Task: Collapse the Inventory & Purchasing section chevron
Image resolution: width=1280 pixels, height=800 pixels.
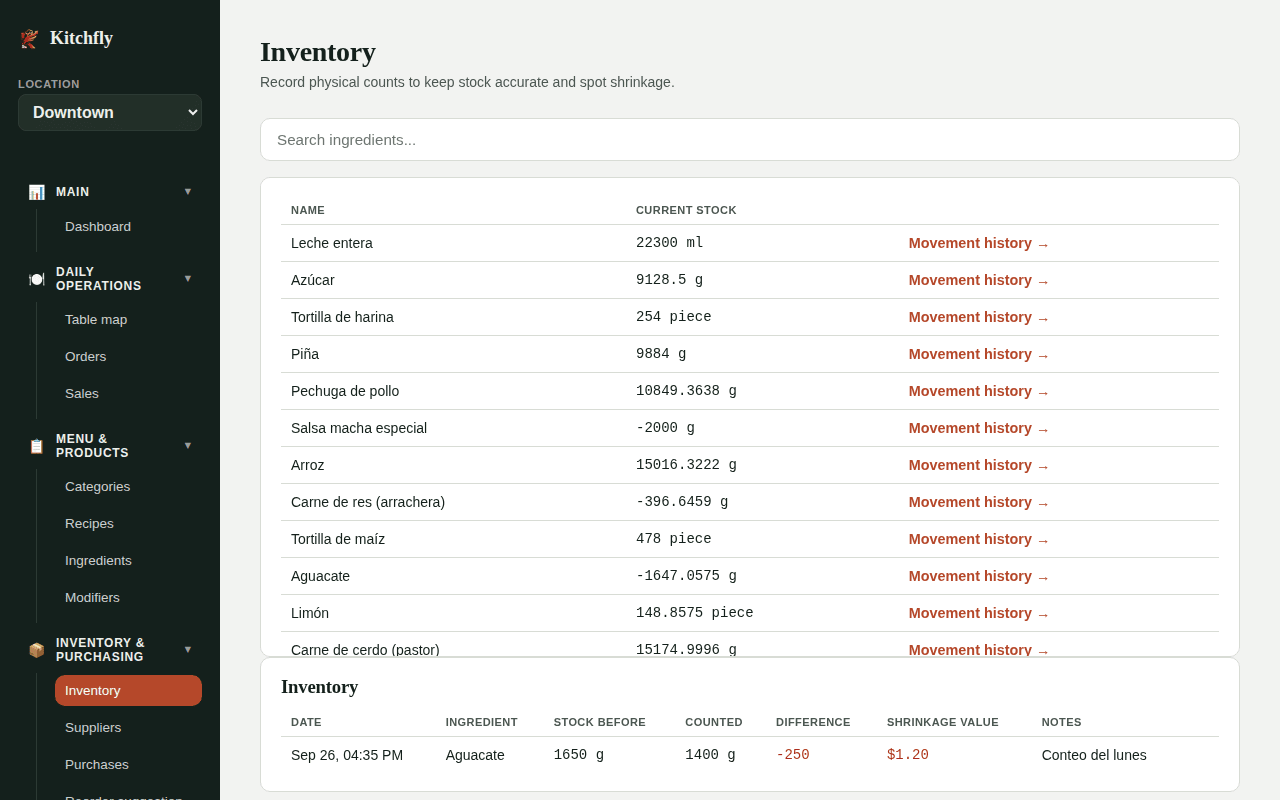Action: 188,649
